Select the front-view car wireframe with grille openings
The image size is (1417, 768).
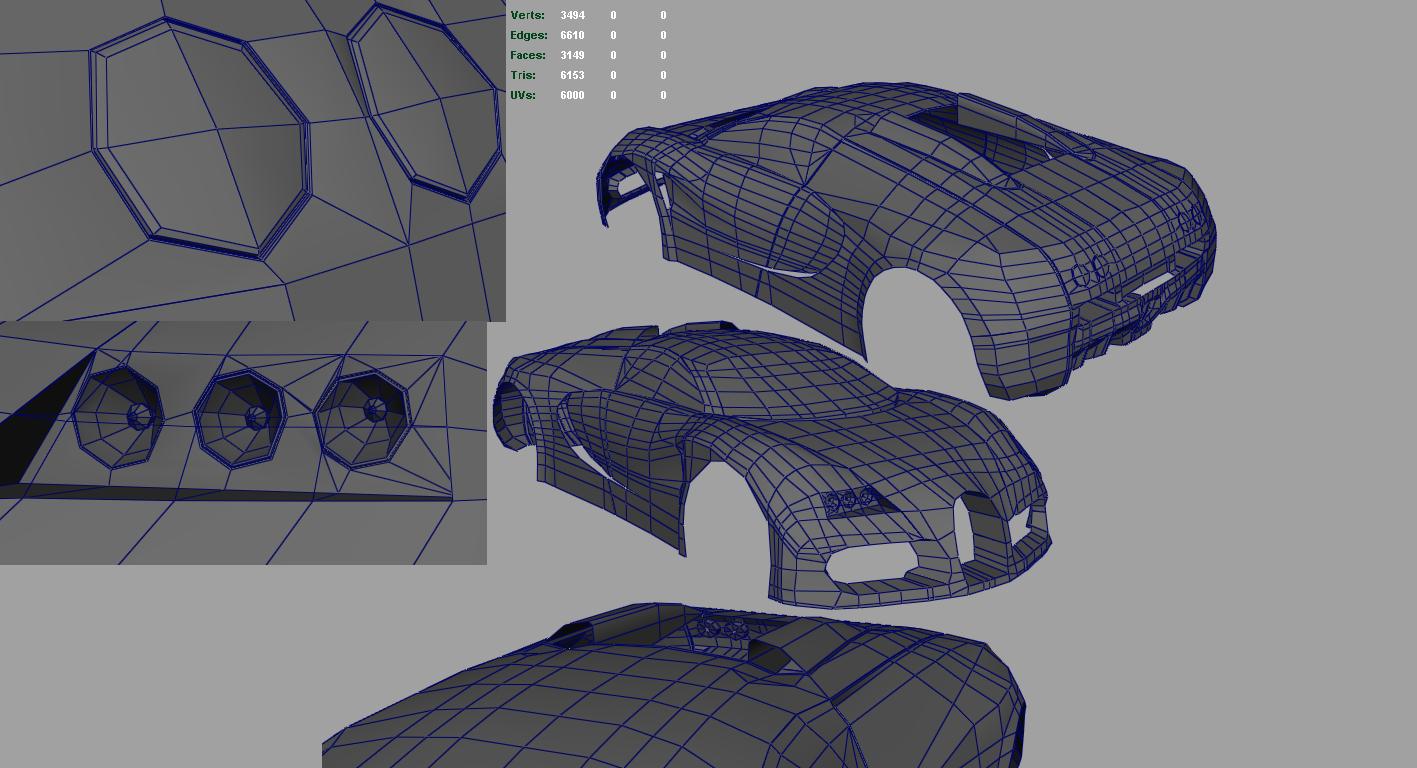tap(770, 465)
